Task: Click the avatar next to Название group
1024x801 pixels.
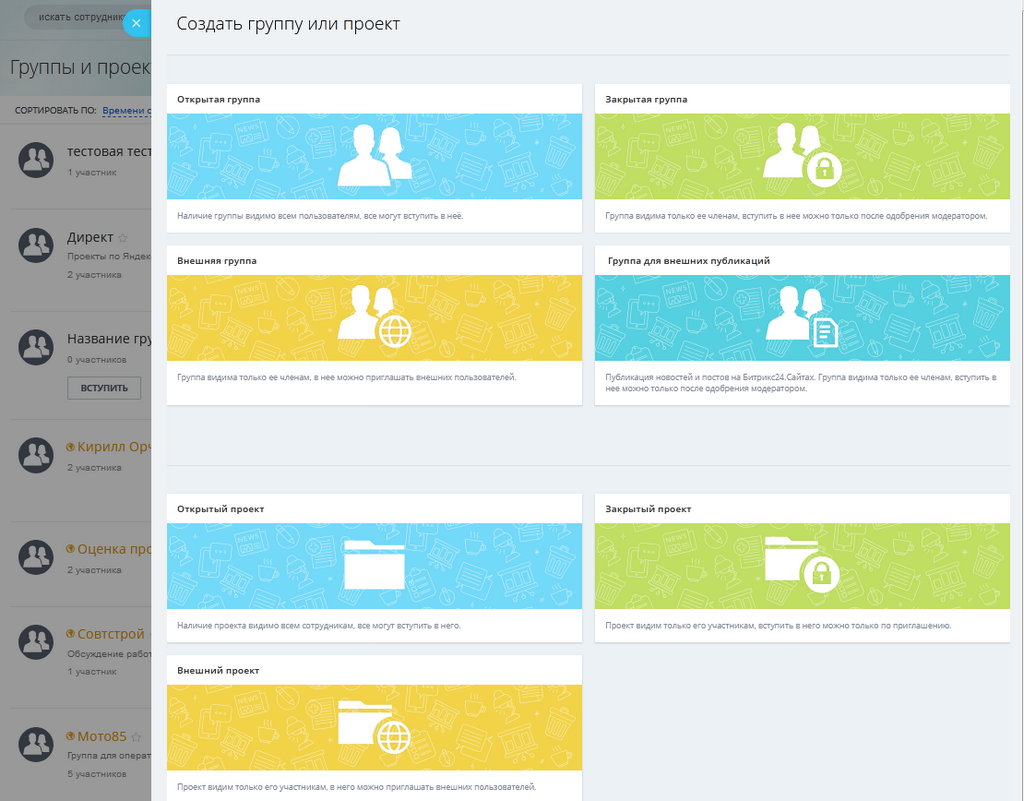Action: coord(36,347)
